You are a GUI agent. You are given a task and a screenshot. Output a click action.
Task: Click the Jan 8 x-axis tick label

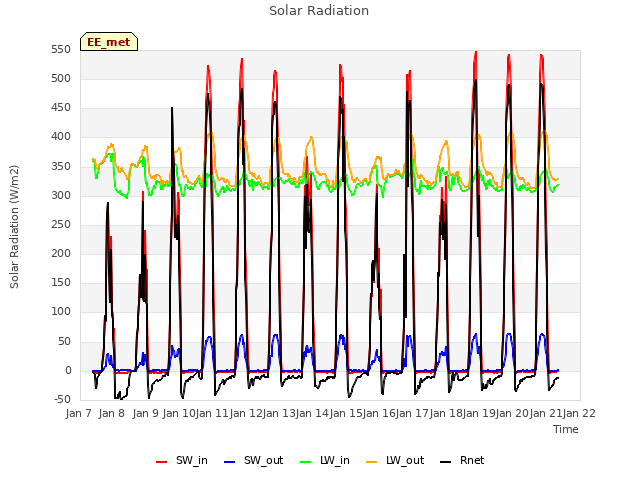tap(111, 413)
